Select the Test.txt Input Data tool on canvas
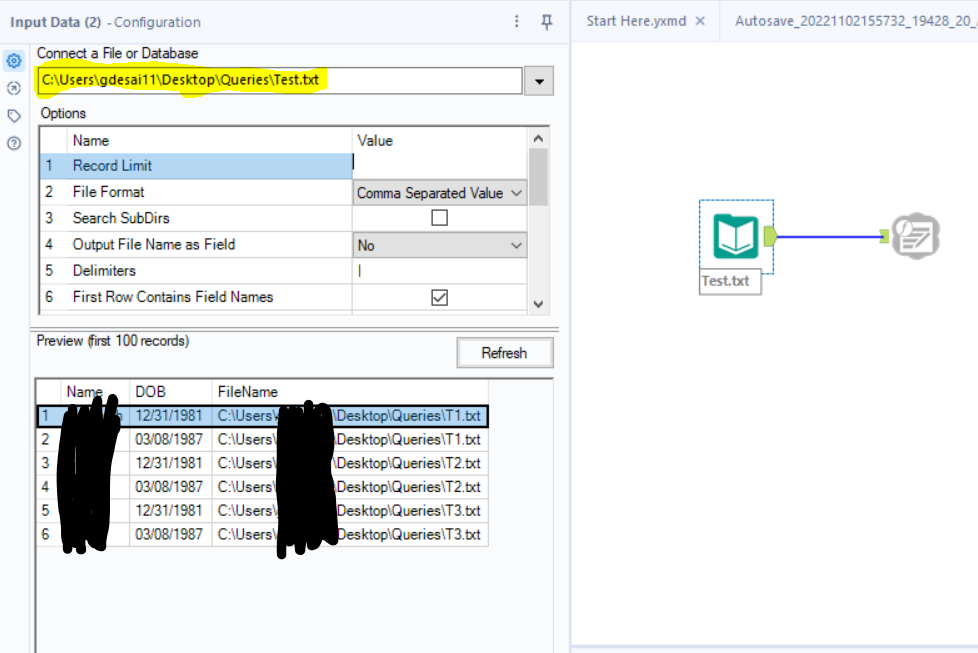Screen dimensions: 978x653 point(736,235)
